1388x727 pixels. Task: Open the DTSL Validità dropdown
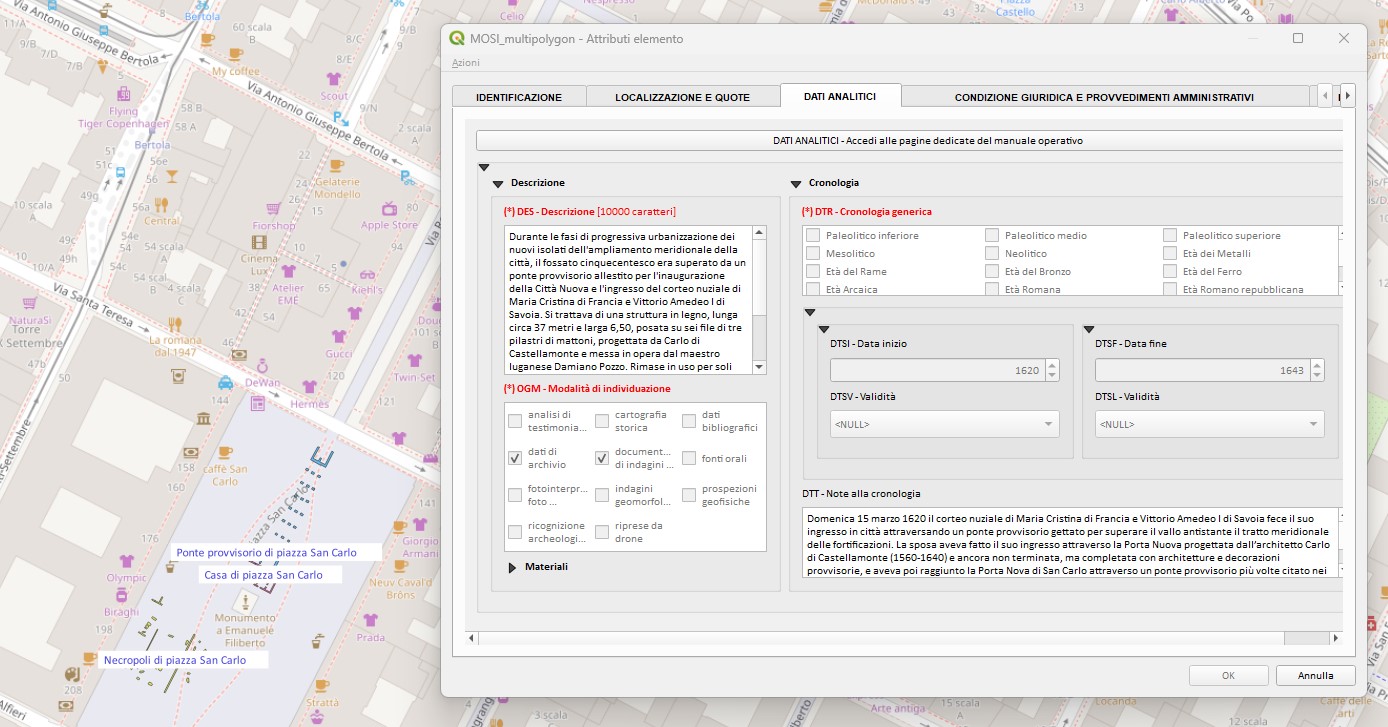tap(1209, 424)
